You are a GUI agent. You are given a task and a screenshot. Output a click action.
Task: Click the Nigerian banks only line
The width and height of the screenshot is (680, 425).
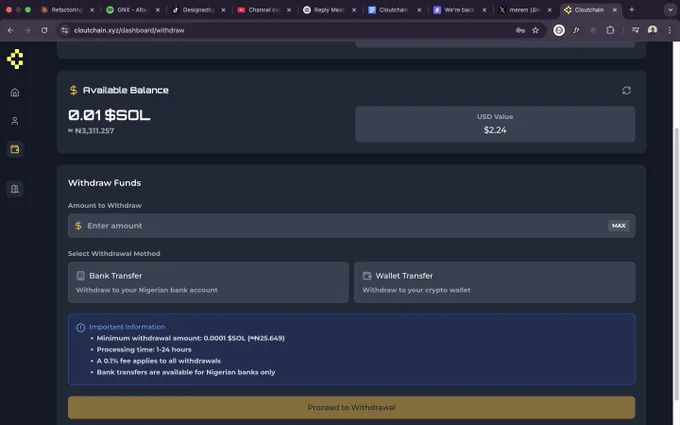coord(186,372)
